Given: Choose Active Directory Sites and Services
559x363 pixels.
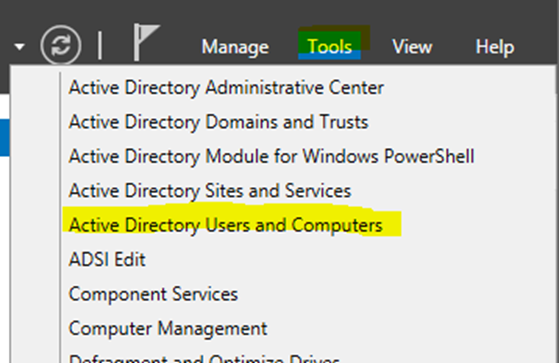Looking at the screenshot, I should [210, 191].
